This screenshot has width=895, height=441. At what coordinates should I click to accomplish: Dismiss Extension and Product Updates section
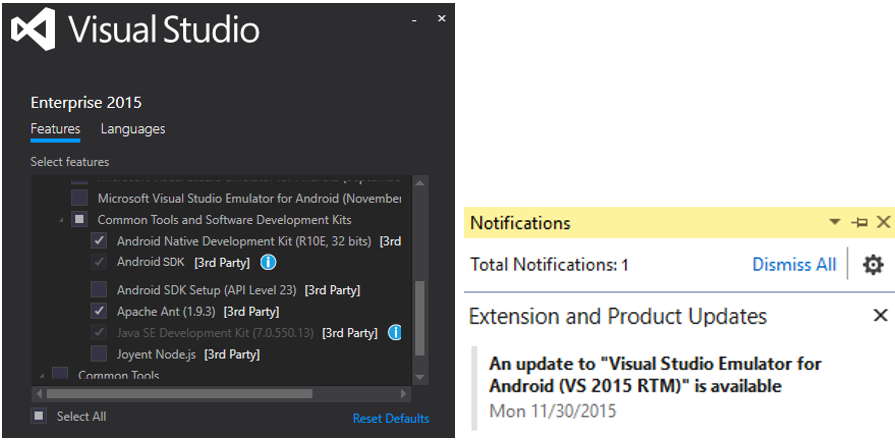880,316
